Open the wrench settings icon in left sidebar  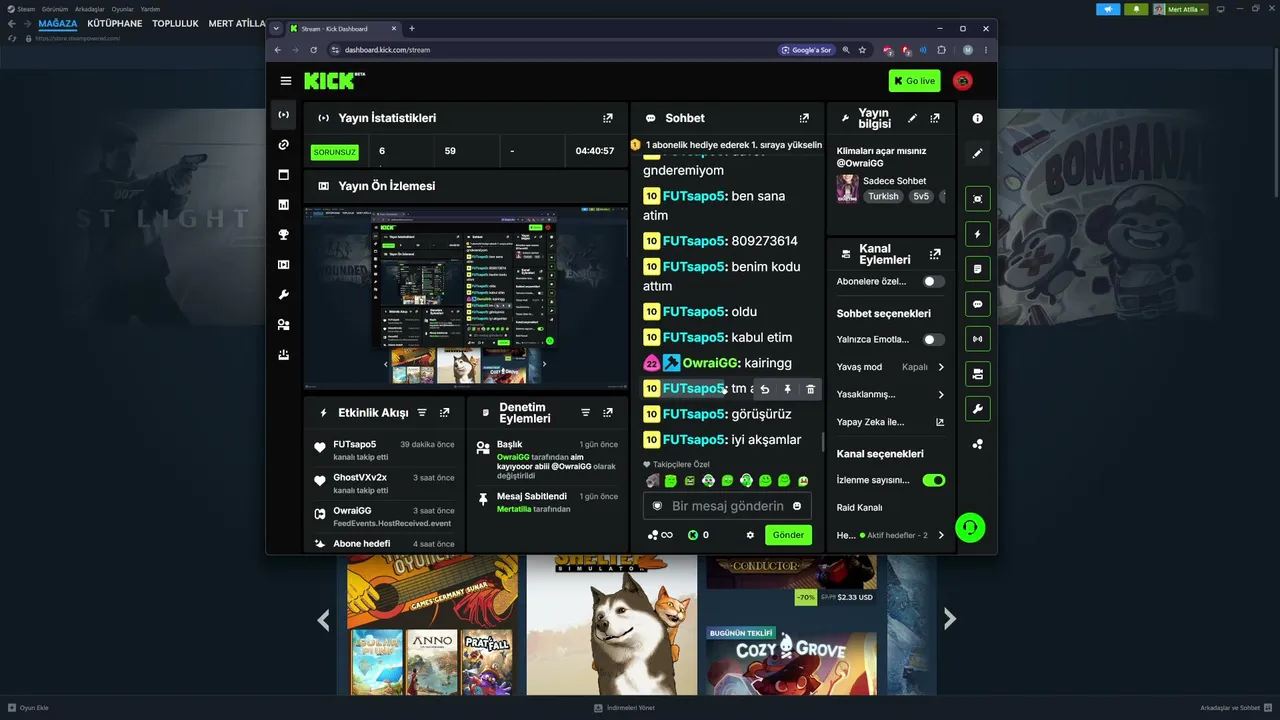[x=284, y=295]
